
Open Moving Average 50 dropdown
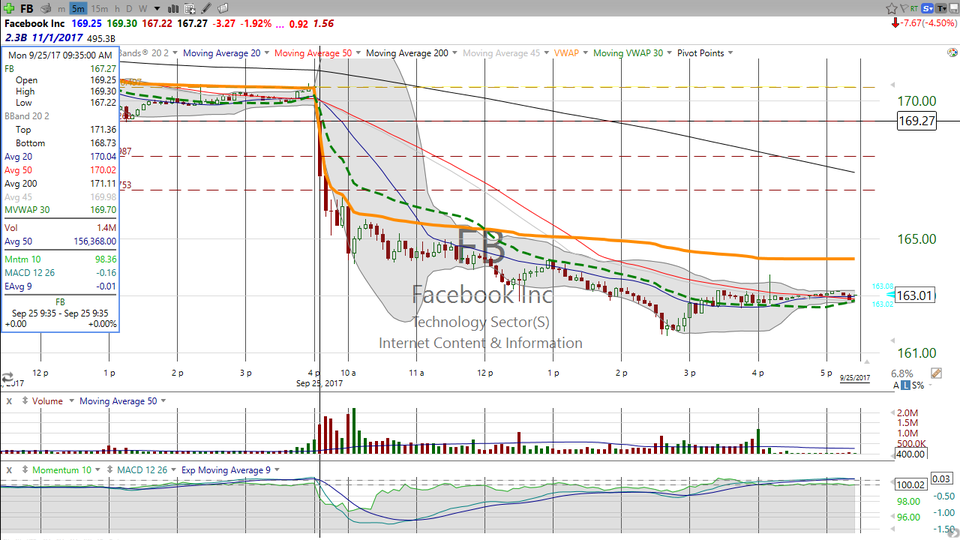[358, 53]
